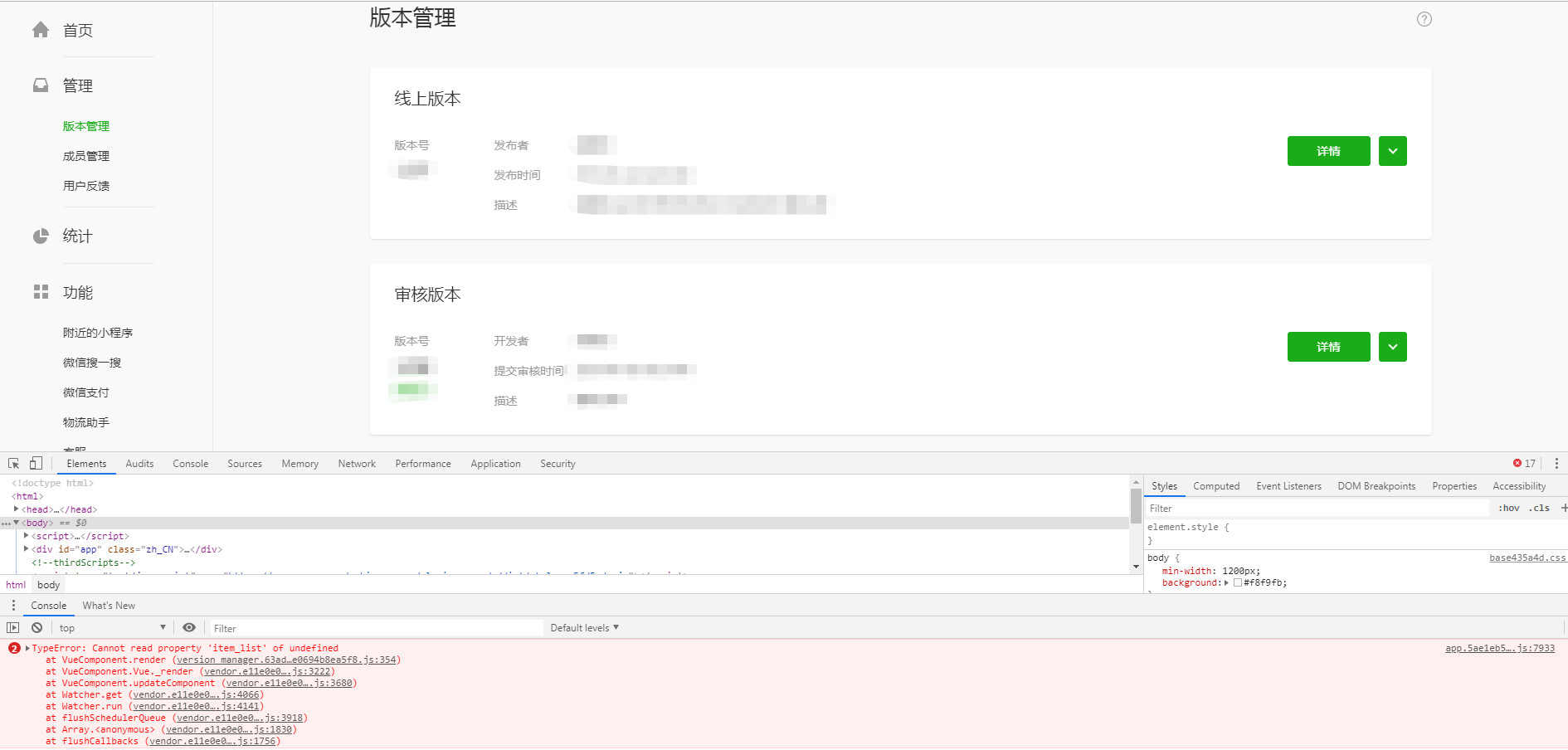This screenshot has width=1568, height=750.
Task: Toggle the live expression eye icon
Action: tap(189, 628)
